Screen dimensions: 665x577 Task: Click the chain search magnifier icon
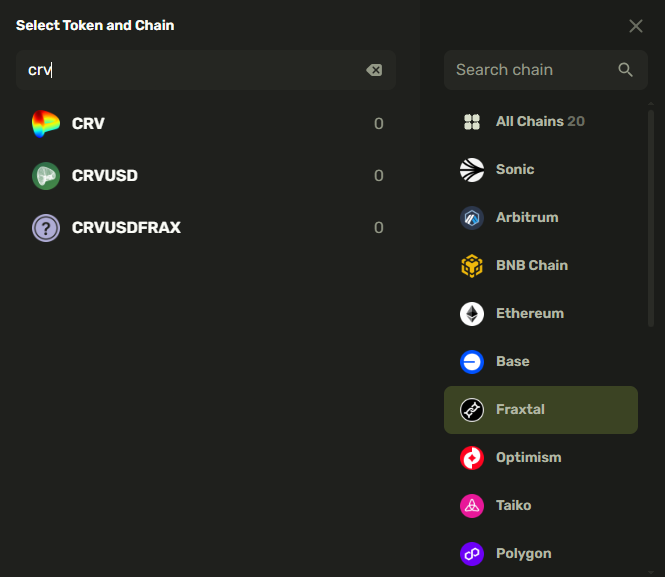(x=626, y=70)
